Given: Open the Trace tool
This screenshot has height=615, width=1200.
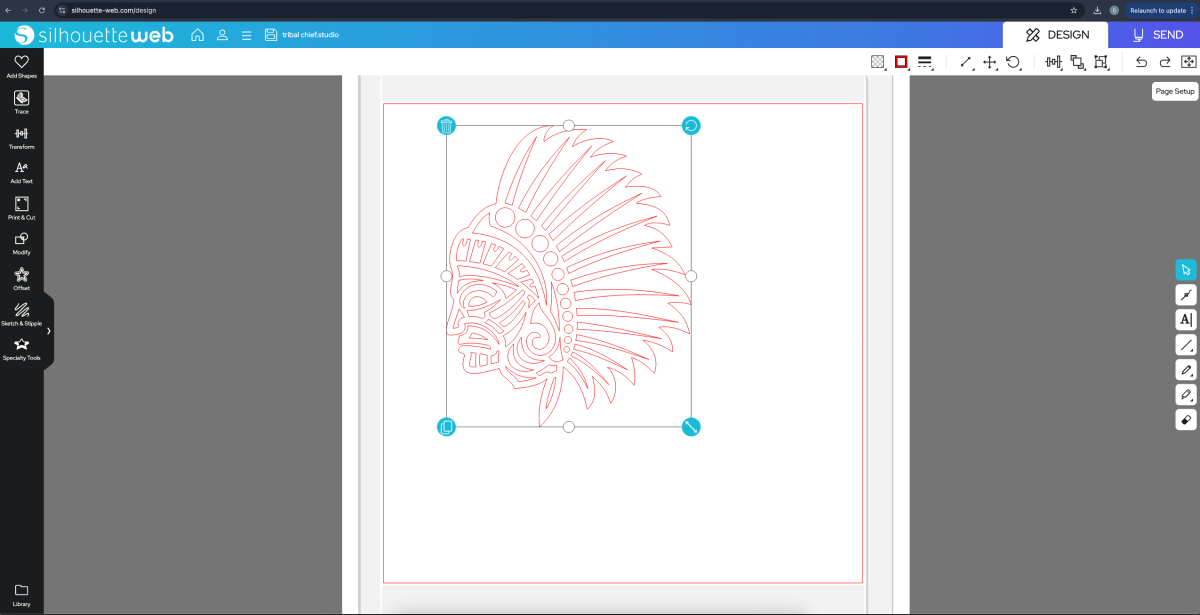Looking at the screenshot, I should click(22, 102).
